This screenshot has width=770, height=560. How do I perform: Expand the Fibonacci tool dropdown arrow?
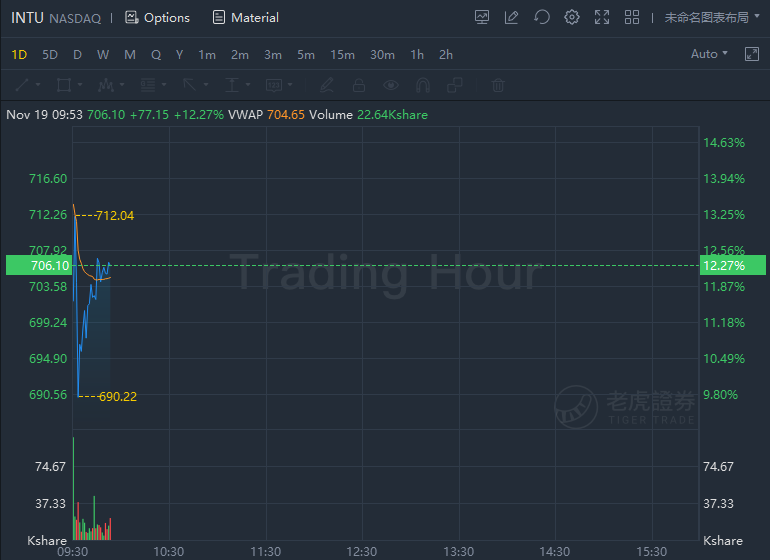coord(164,84)
